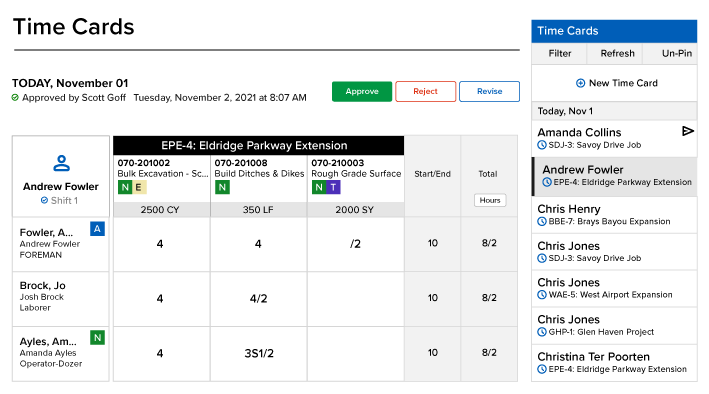The image size is (709, 394).
Task: Click clock icon beside GHP-1 Glen Haven Project
Action: (x=542, y=332)
